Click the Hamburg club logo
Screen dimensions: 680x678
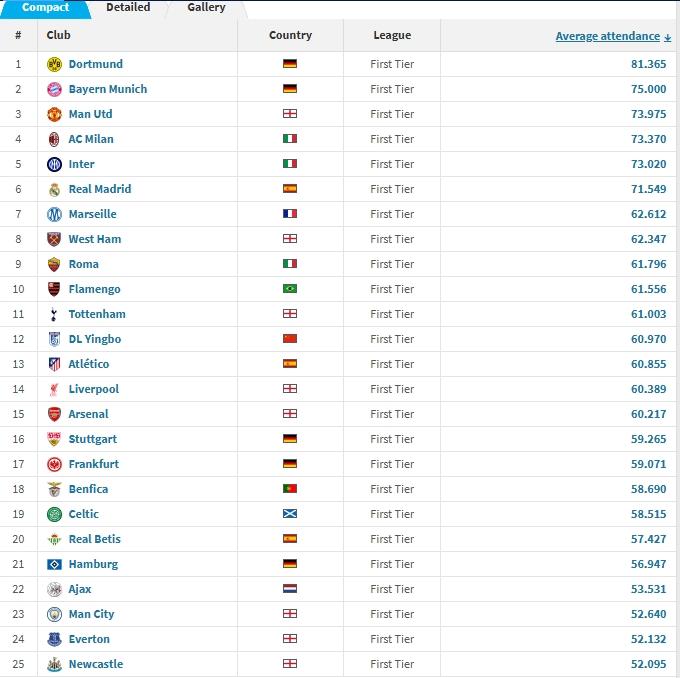pyautogui.click(x=54, y=564)
